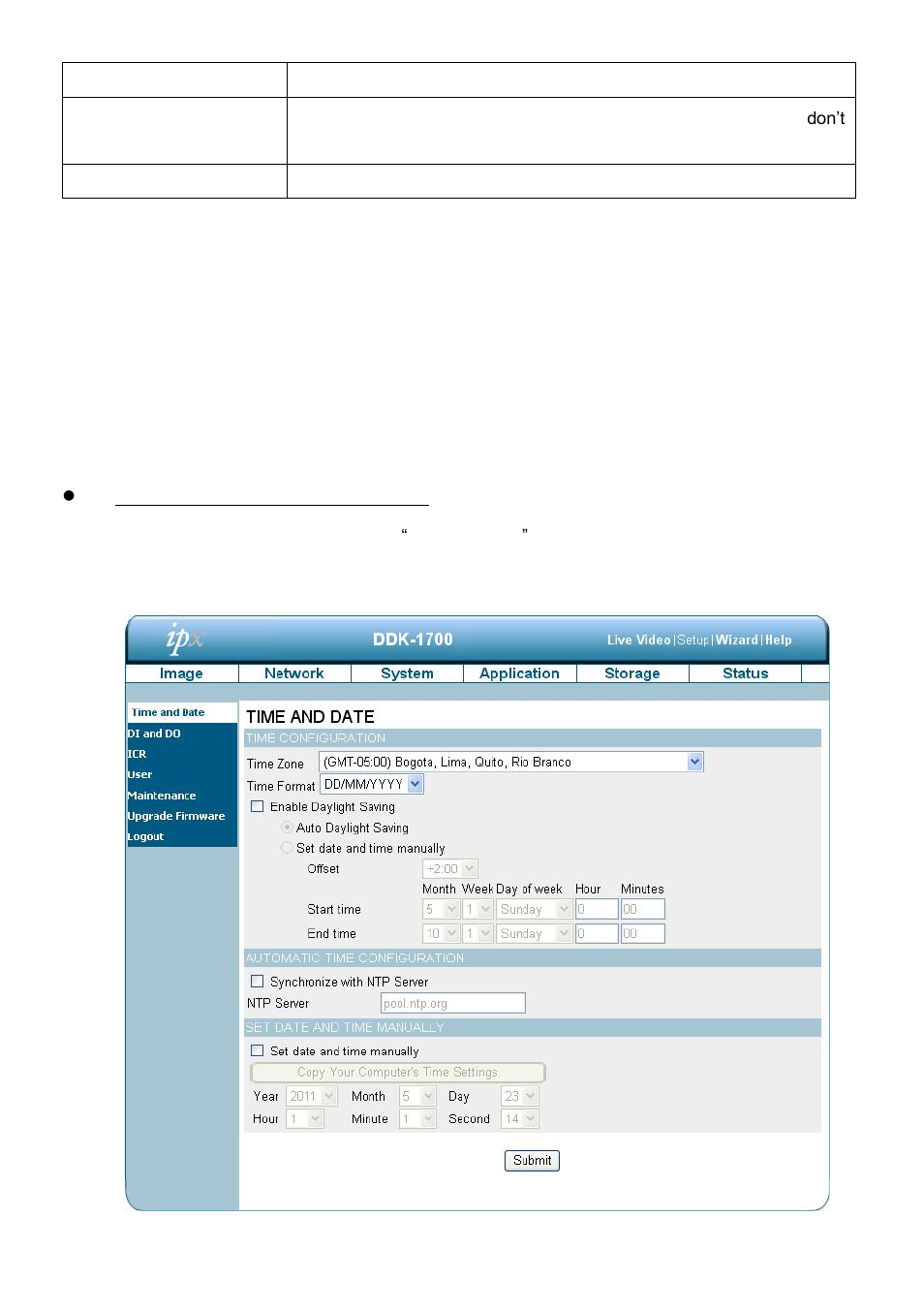Open ICR sidebar item
The image size is (924, 1312).
137,754
